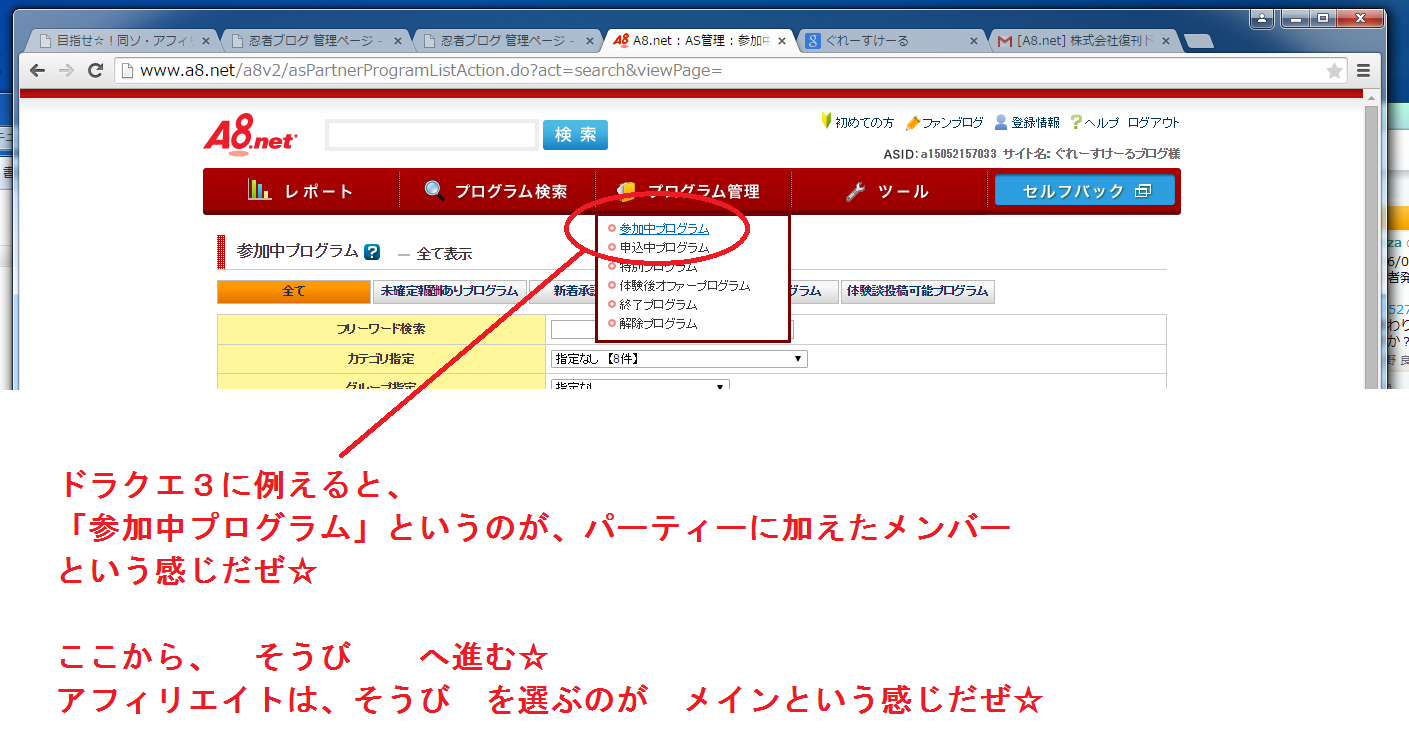Image resolution: width=1409 pixels, height=743 pixels.
Task: Open the レポート menu
Action: point(300,191)
